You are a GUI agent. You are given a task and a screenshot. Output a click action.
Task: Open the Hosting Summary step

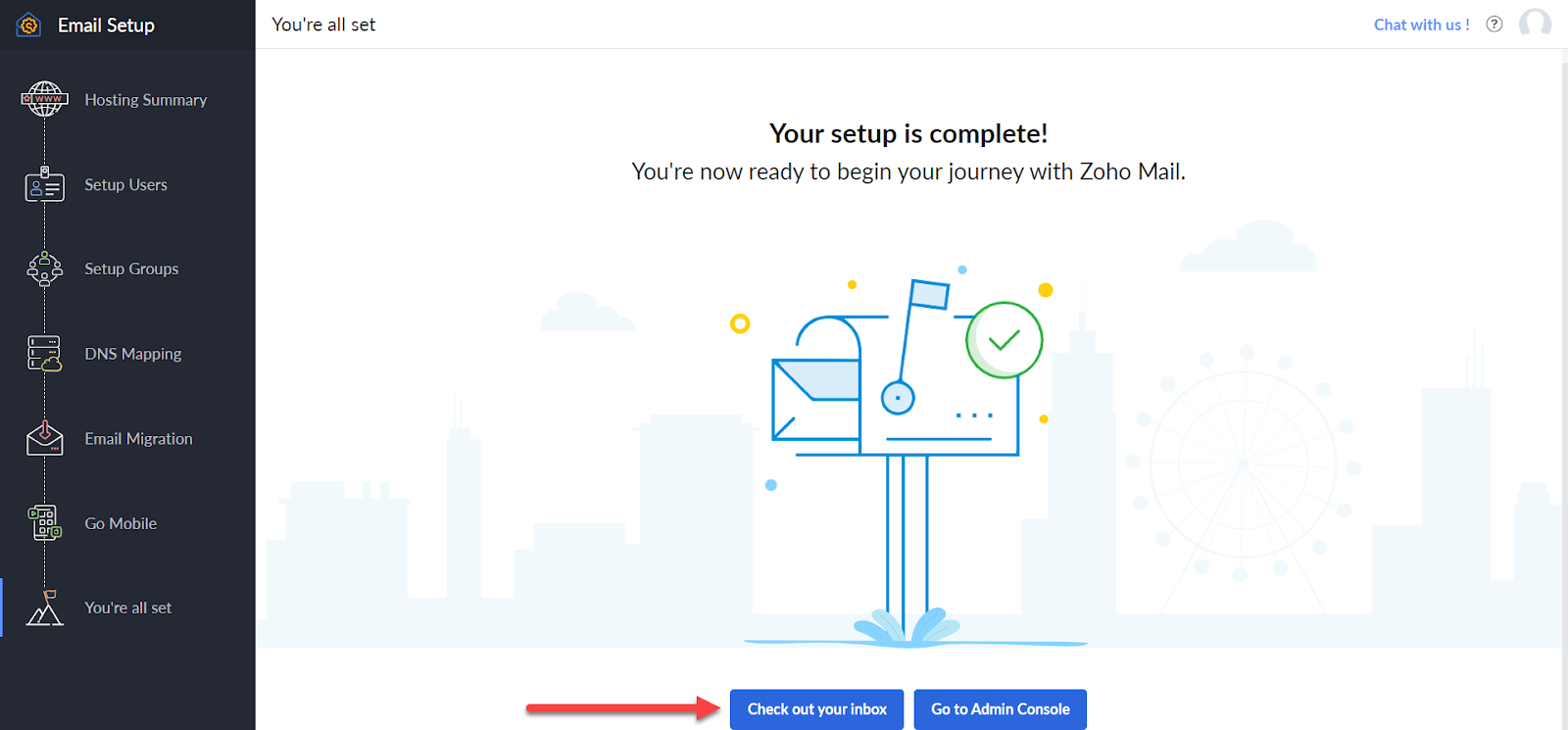[x=145, y=100]
